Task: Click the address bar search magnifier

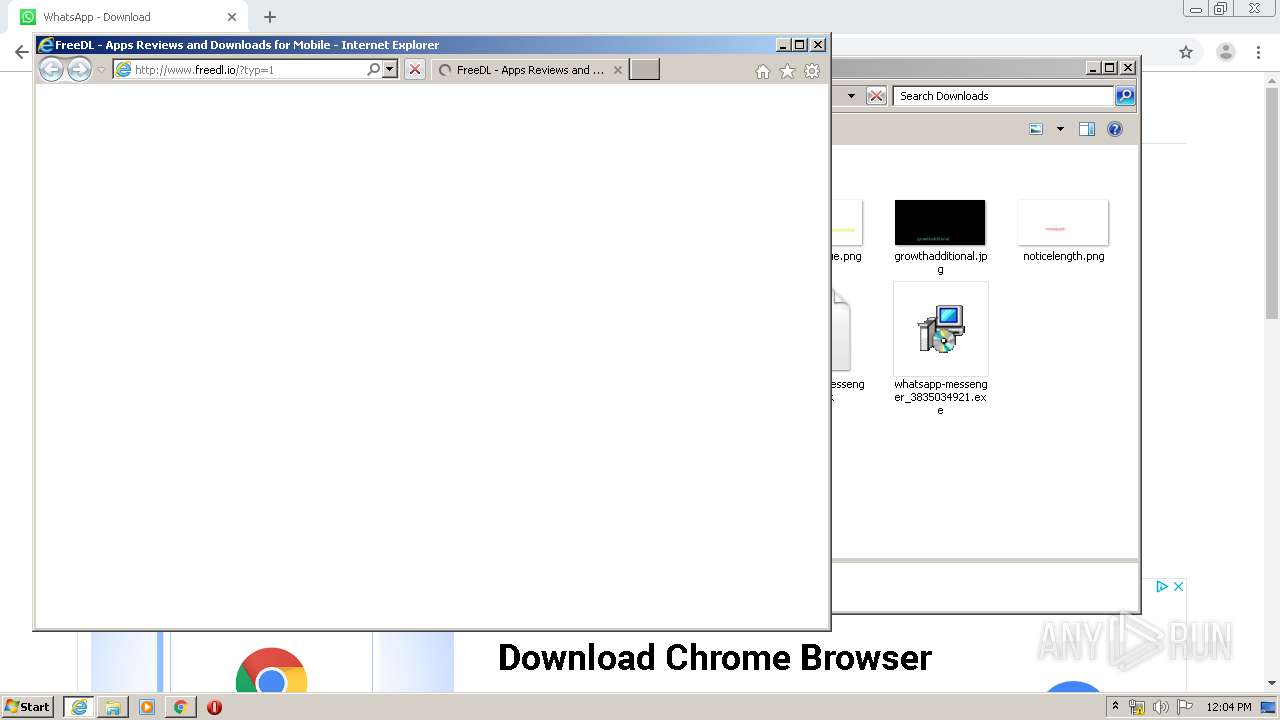Action: [x=374, y=69]
